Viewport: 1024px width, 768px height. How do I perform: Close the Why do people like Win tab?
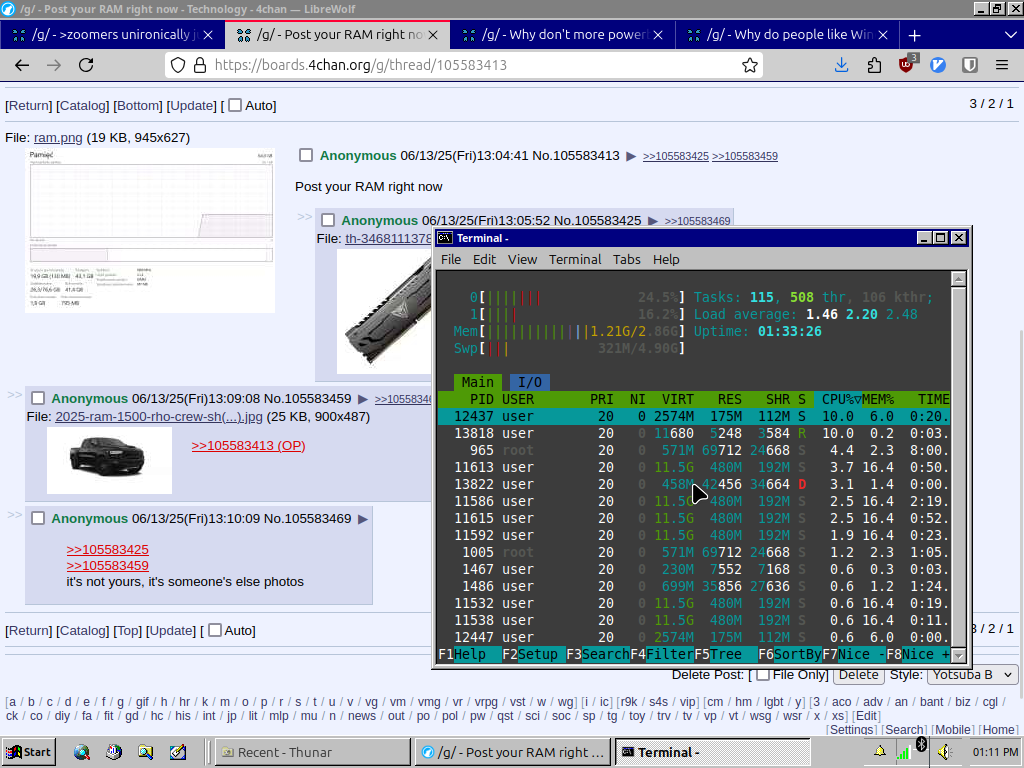pyautogui.click(x=883, y=35)
